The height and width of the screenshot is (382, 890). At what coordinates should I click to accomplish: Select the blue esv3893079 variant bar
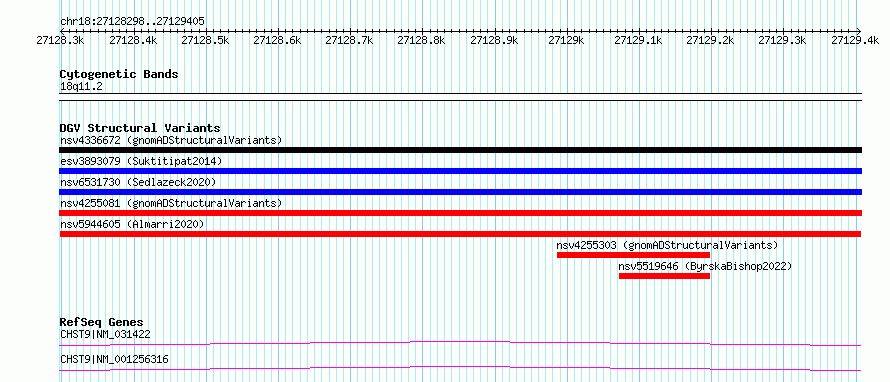coord(460,171)
